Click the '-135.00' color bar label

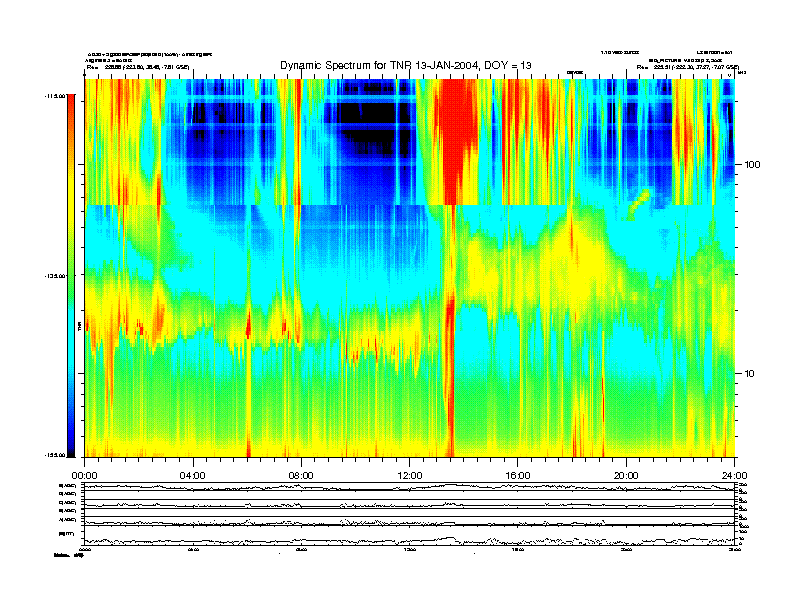[55, 276]
